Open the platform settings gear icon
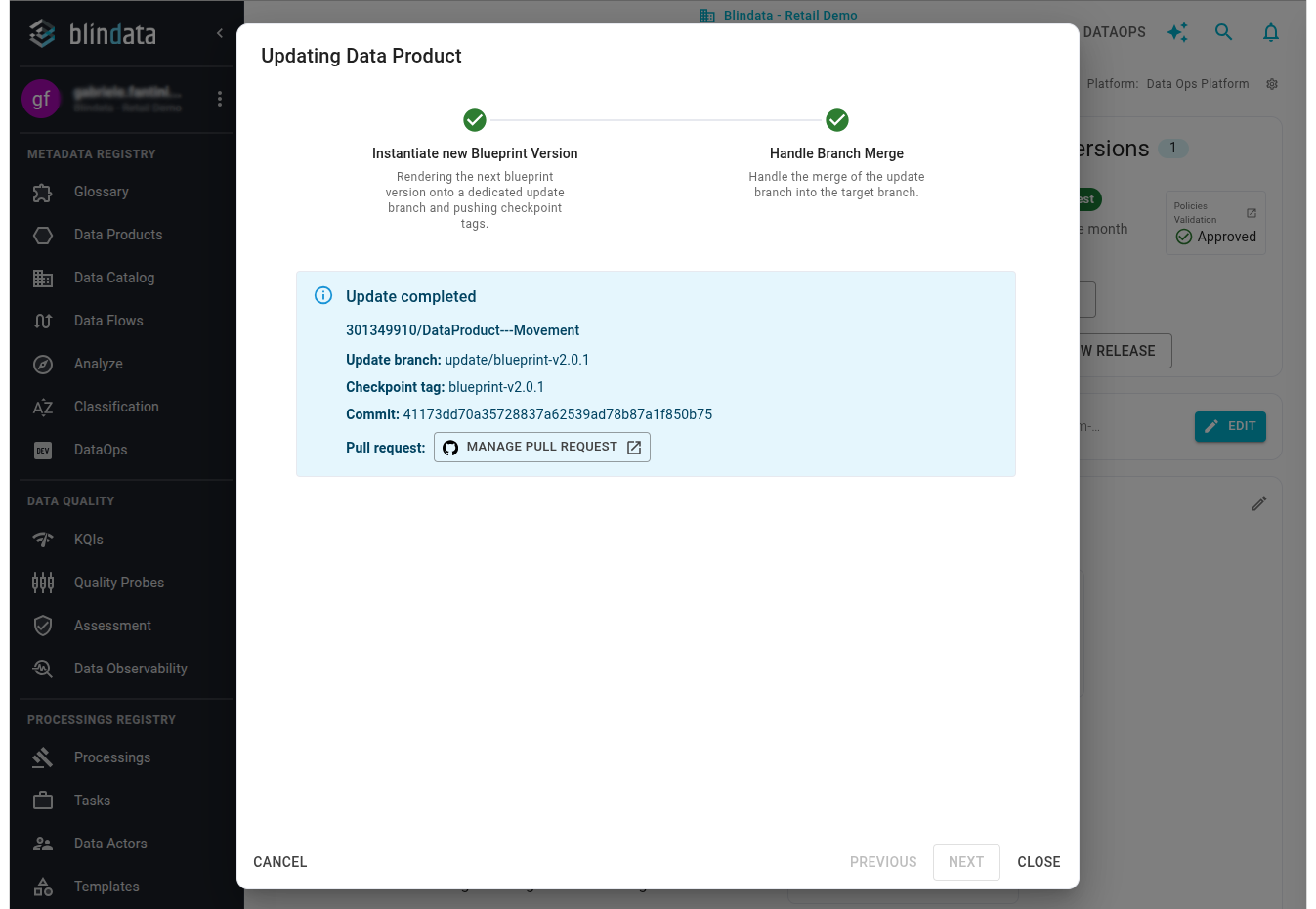This screenshot has height=909, width=1316. 1272,84
